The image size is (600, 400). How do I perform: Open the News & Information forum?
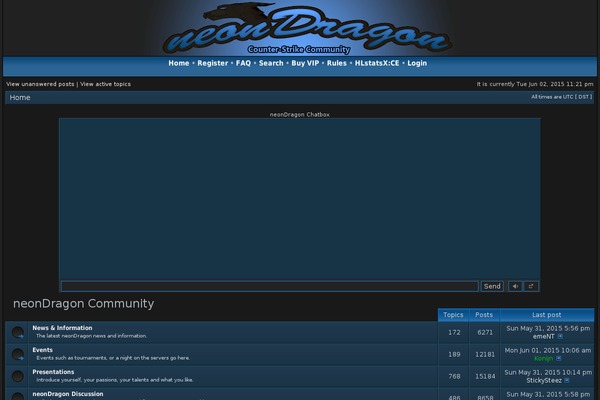point(62,328)
